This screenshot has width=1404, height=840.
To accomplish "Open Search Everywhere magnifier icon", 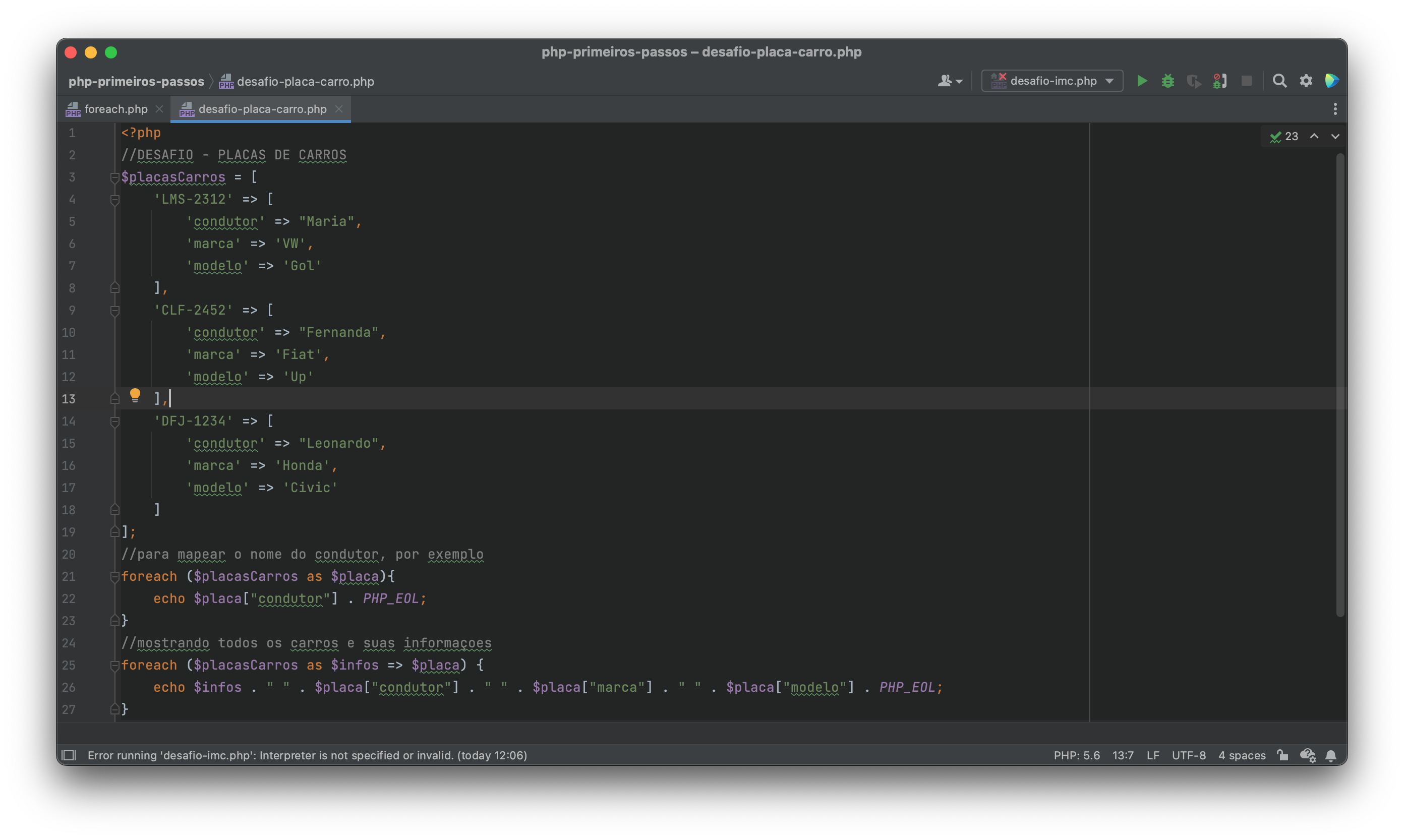I will 1279,81.
